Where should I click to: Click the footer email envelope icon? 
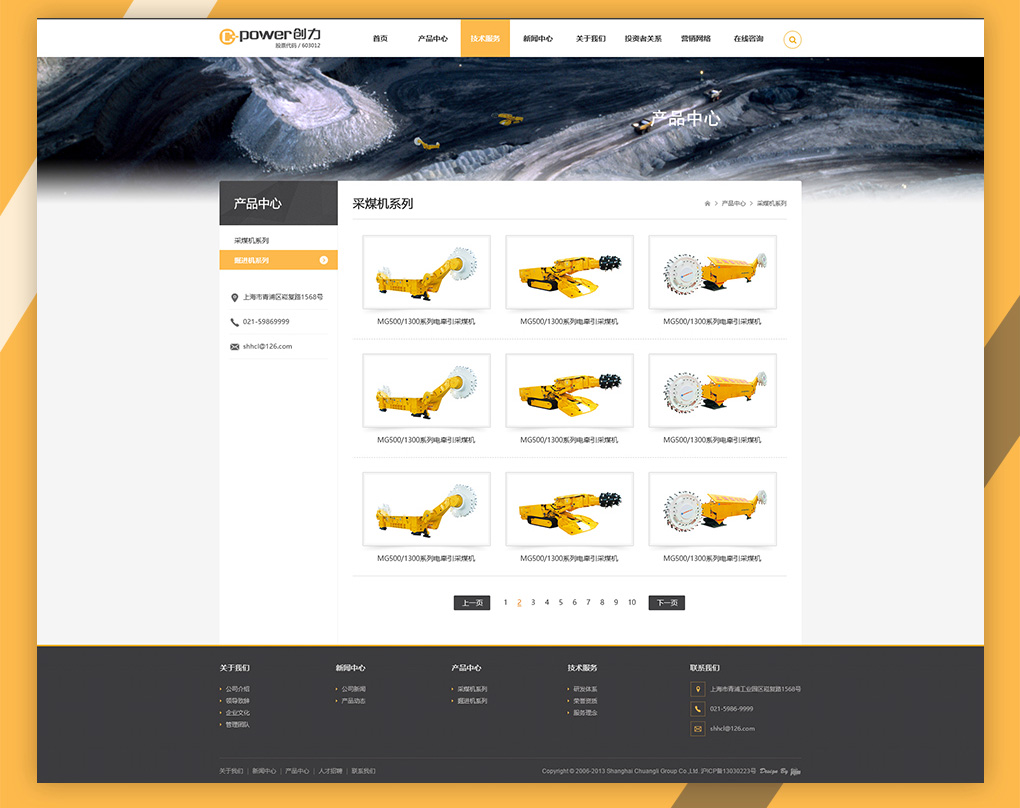[x=697, y=729]
